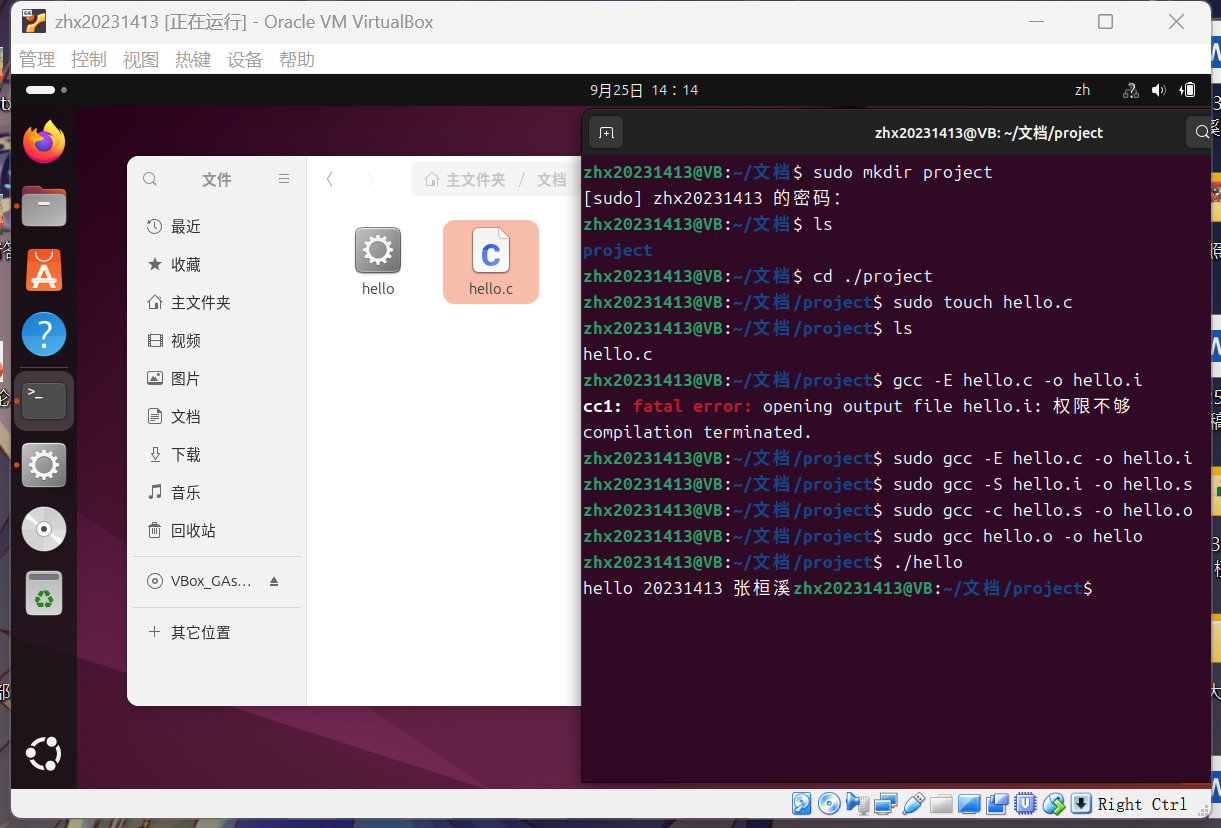The height and width of the screenshot is (828, 1221).
Task: Open the battery icon in system tray
Action: (1188, 90)
